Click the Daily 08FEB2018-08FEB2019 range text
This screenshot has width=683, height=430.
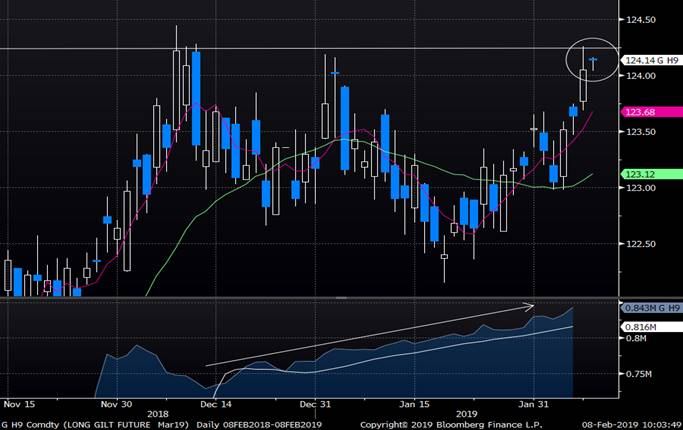(x=259, y=425)
